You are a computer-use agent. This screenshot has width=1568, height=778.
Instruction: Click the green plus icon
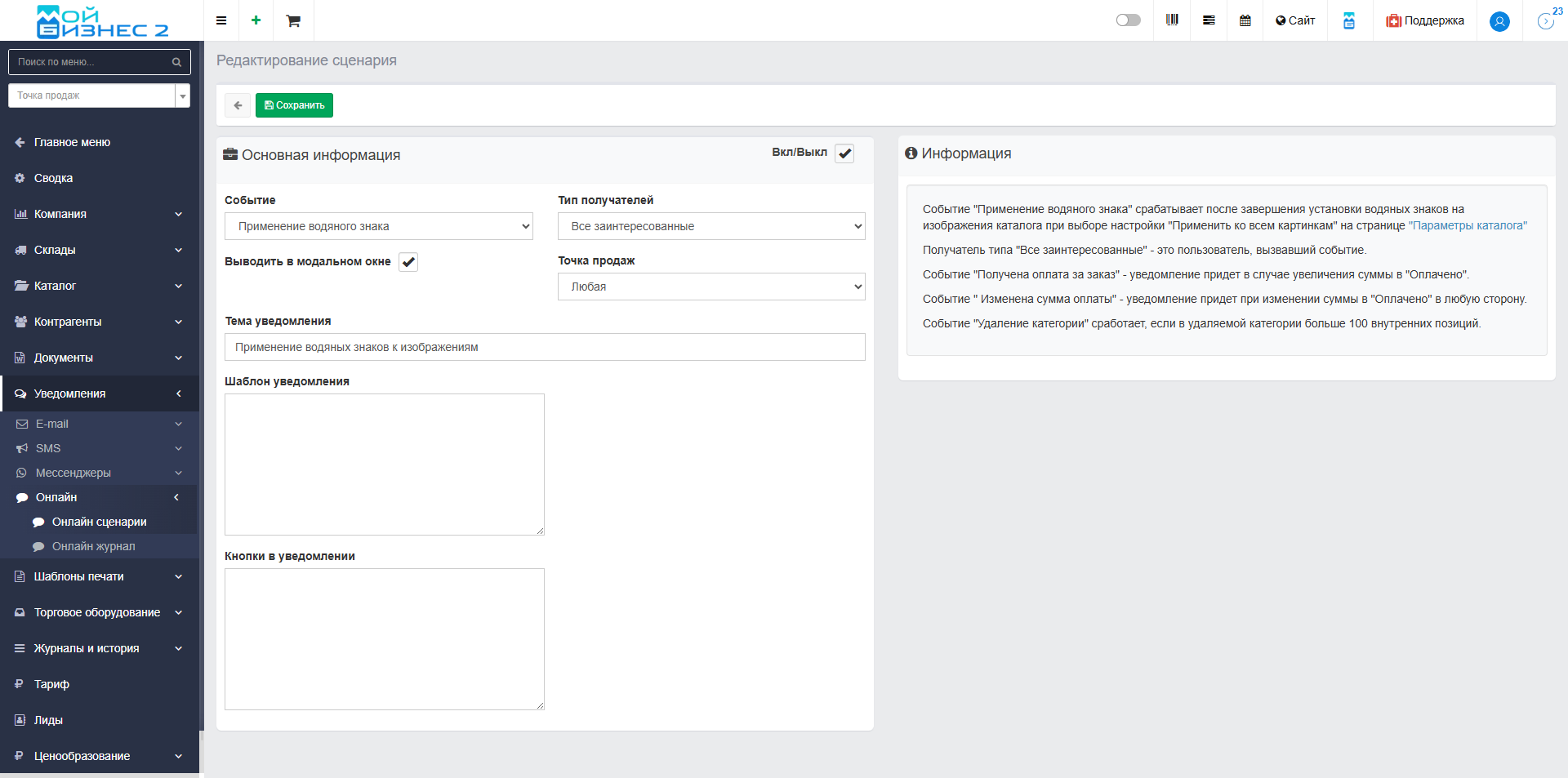(x=256, y=20)
